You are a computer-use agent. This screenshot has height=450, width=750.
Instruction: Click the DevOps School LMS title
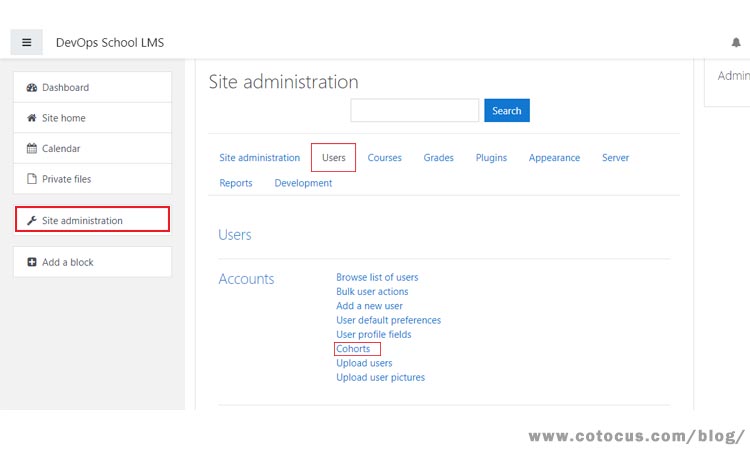110,43
